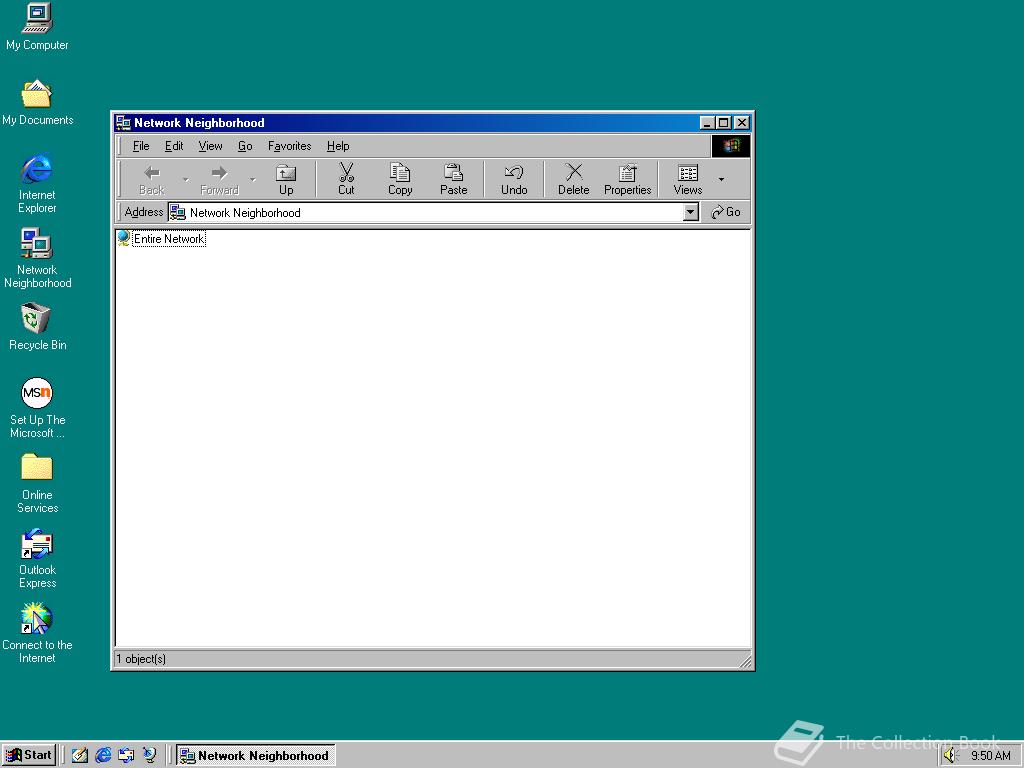Click the Cut toolbar button
1024x768 pixels.
[346, 180]
